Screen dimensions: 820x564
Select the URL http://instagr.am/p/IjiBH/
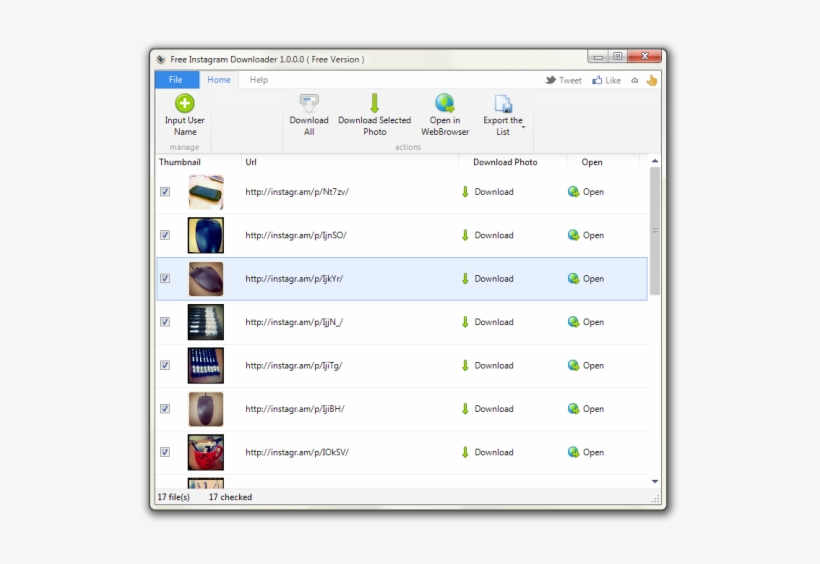(295, 409)
